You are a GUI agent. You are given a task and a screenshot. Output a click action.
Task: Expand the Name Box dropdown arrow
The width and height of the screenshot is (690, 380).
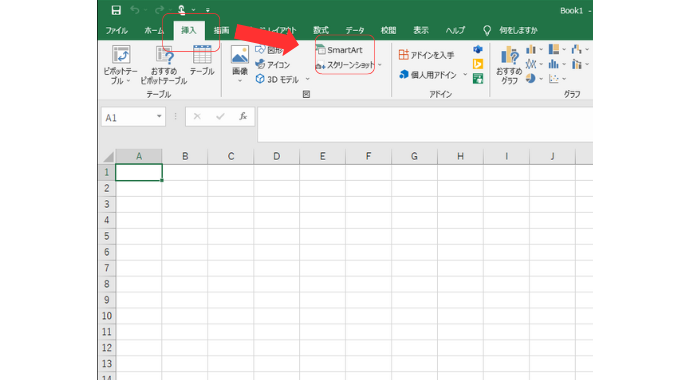click(159, 117)
